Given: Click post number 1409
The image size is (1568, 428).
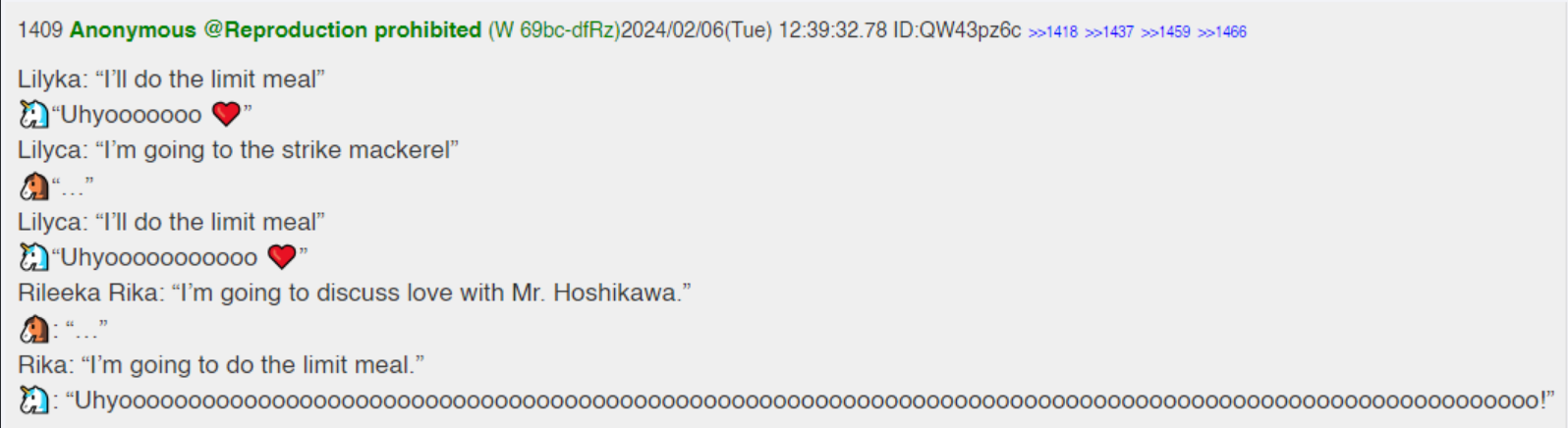Looking at the screenshot, I should [x=39, y=30].
